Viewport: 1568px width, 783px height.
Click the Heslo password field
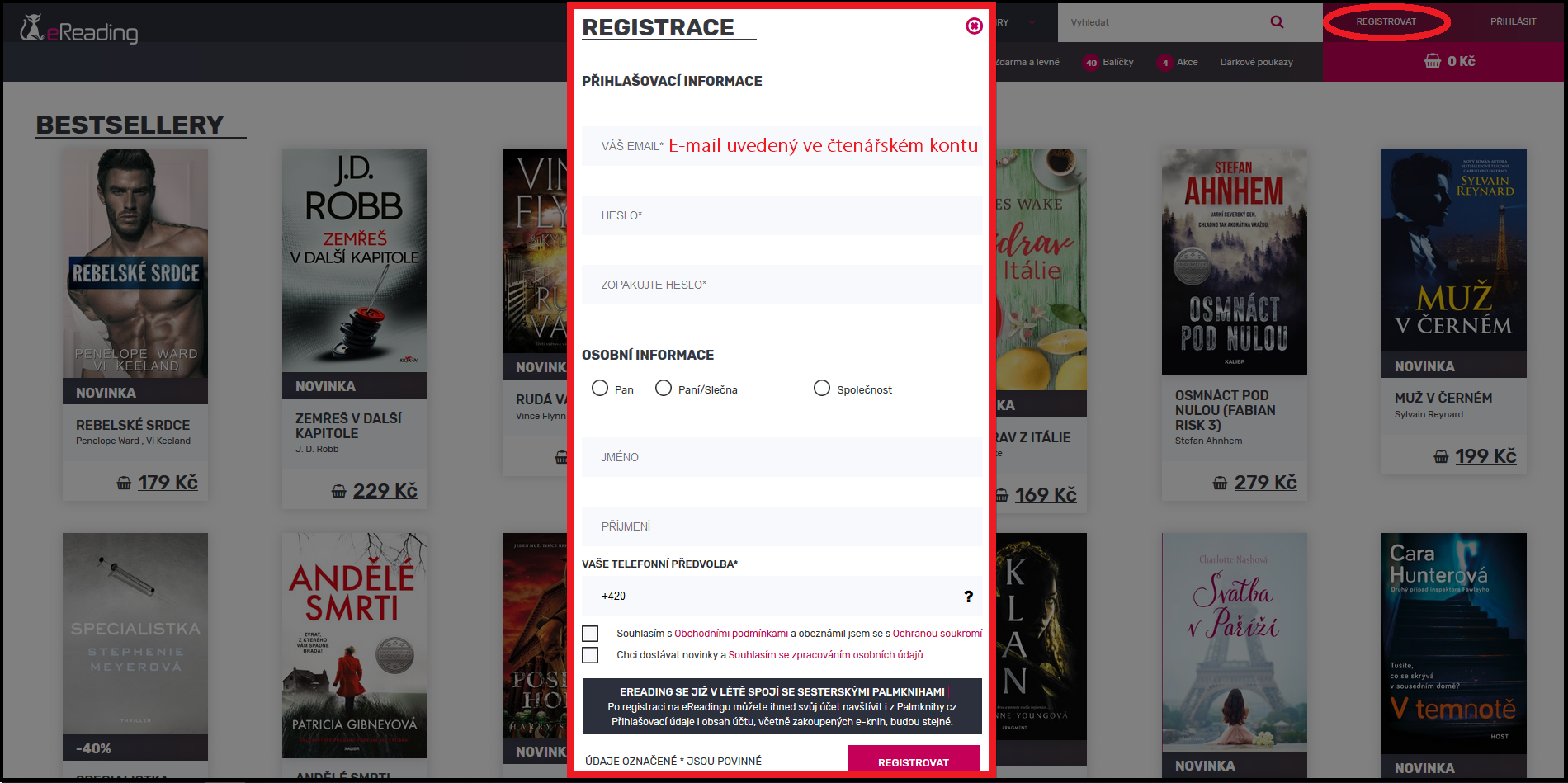click(x=782, y=215)
